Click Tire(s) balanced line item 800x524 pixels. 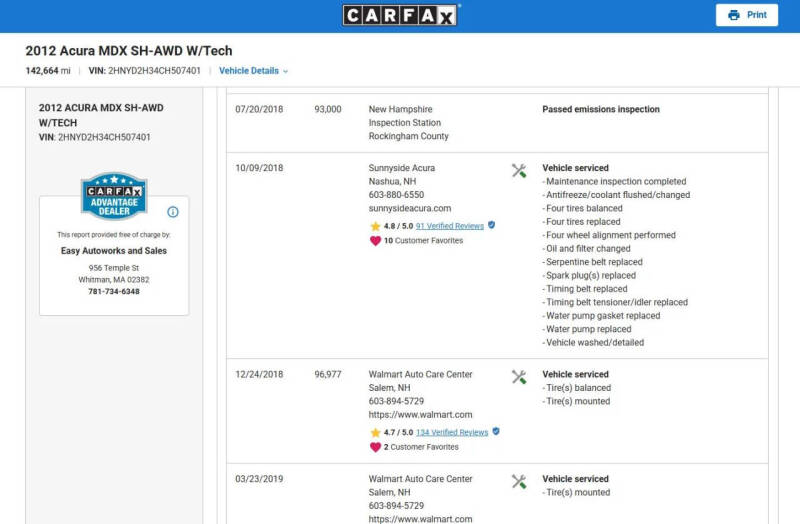click(577, 388)
